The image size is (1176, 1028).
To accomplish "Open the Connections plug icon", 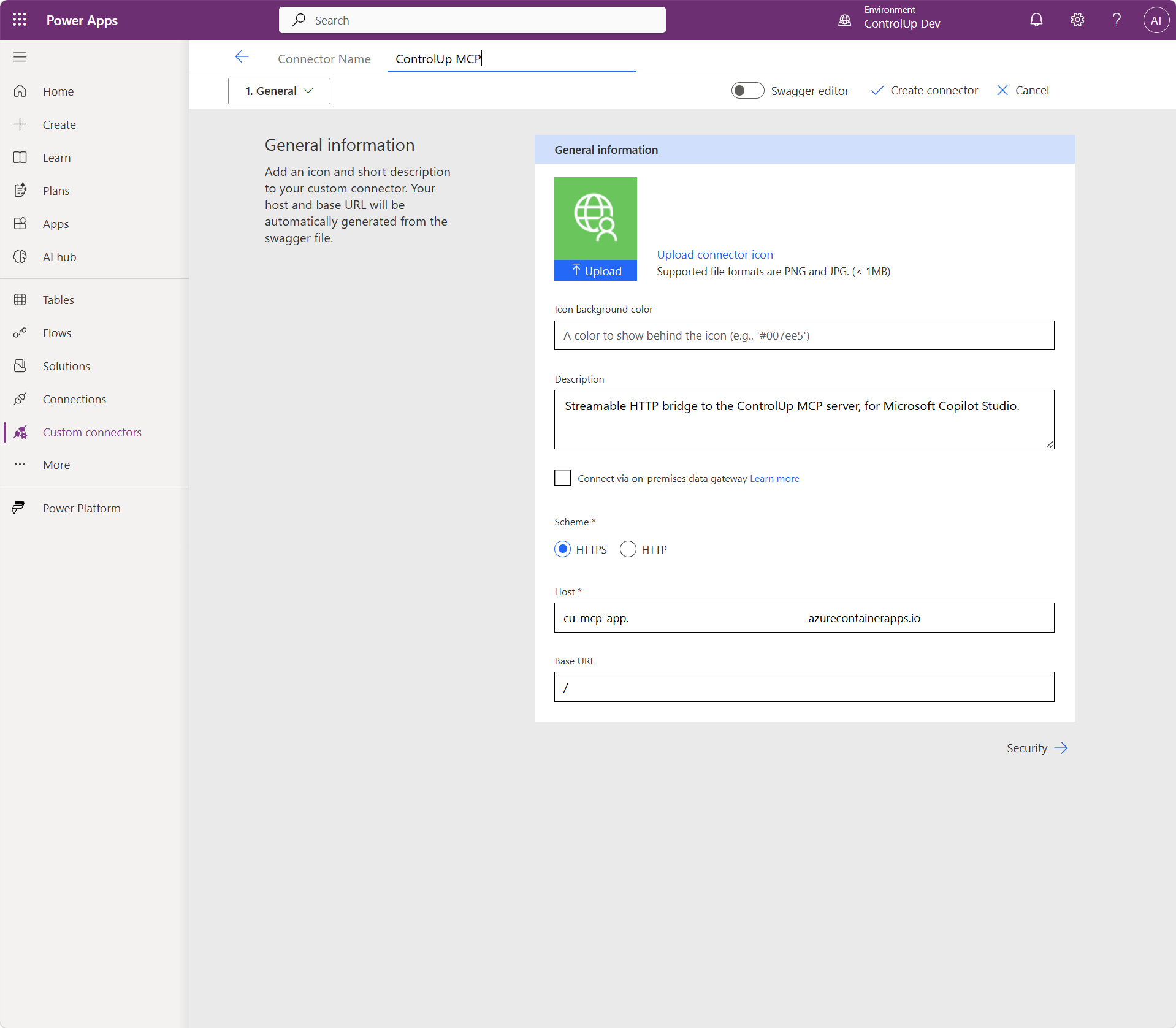I will pos(20,399).
